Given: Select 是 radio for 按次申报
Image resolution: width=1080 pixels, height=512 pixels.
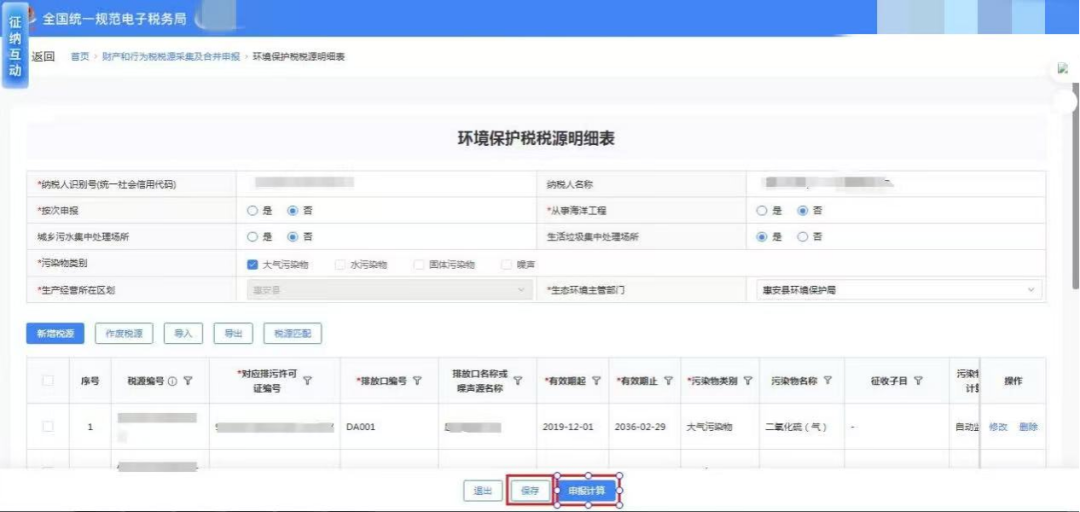Looking at the screenshot, I should tap(253, 211).
